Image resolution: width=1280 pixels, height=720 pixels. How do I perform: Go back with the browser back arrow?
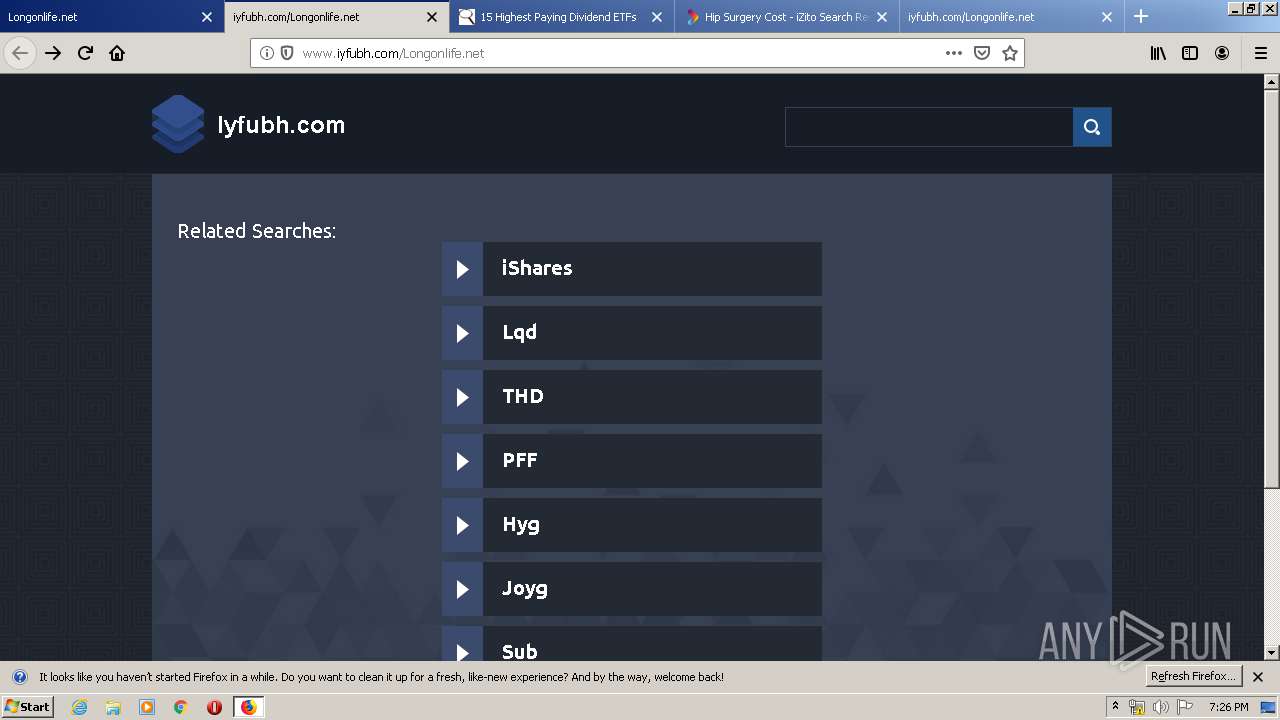[20, 53]
